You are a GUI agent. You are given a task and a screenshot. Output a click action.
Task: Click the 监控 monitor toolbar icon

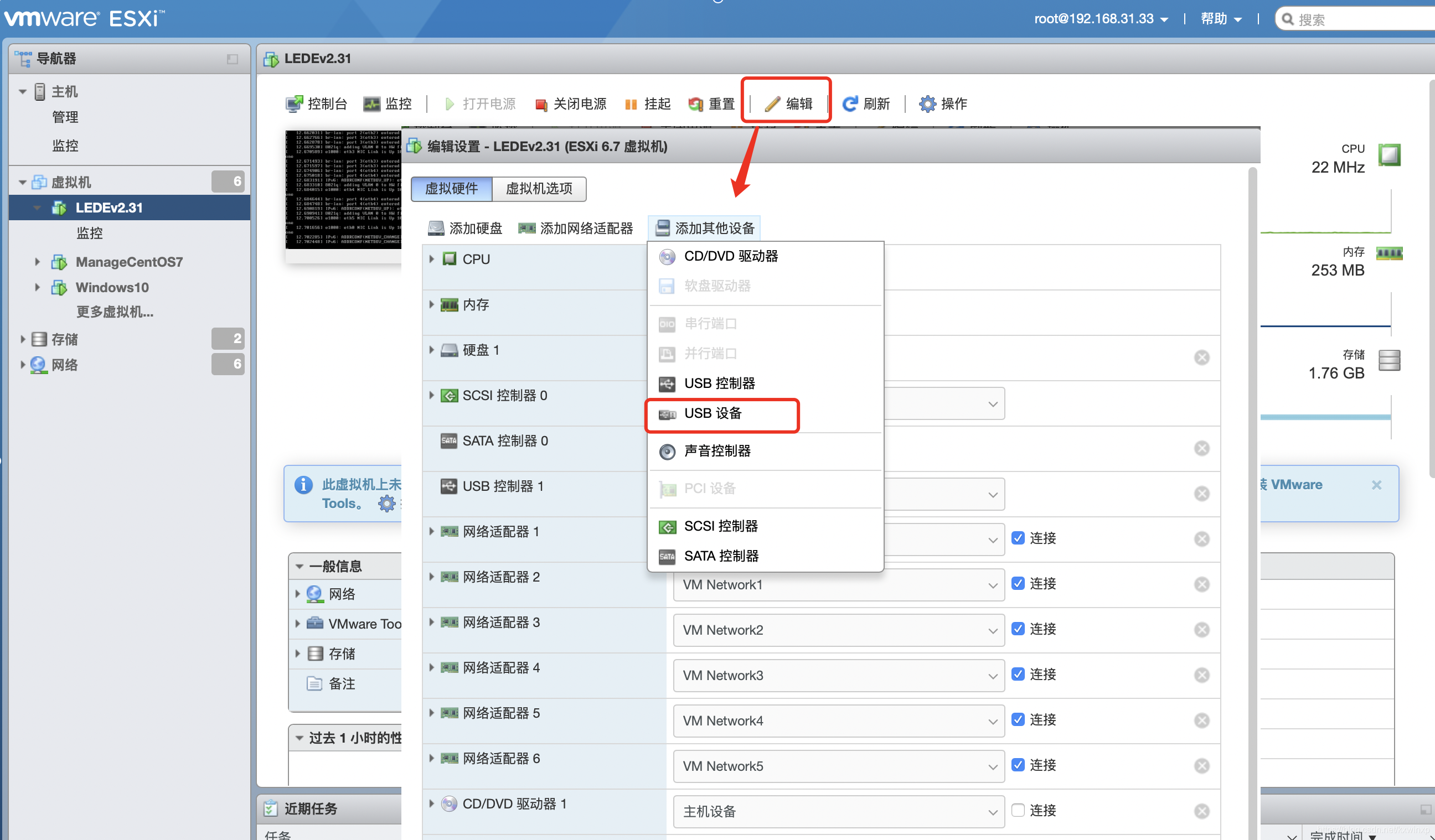tap(372, 103)
